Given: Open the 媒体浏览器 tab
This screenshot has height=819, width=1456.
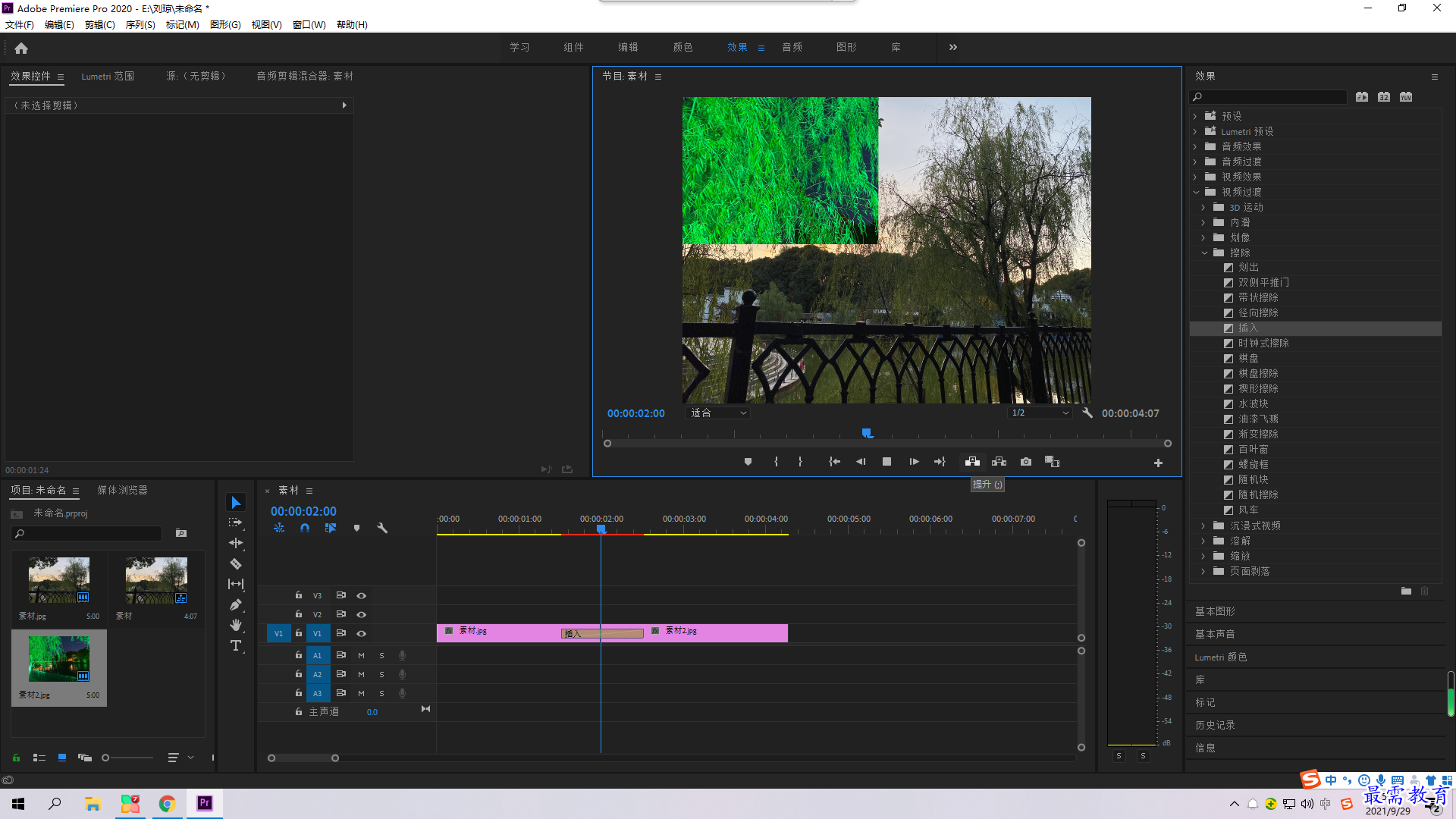Looking at the screenshot, I should coord(122,490).
